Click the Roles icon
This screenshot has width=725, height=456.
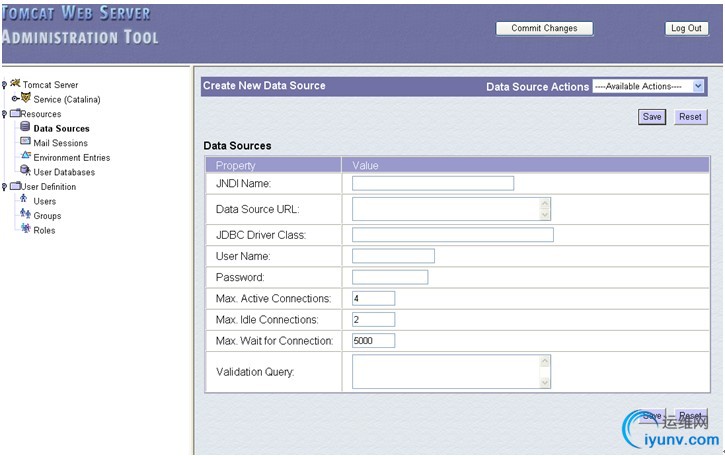(26, 228)
